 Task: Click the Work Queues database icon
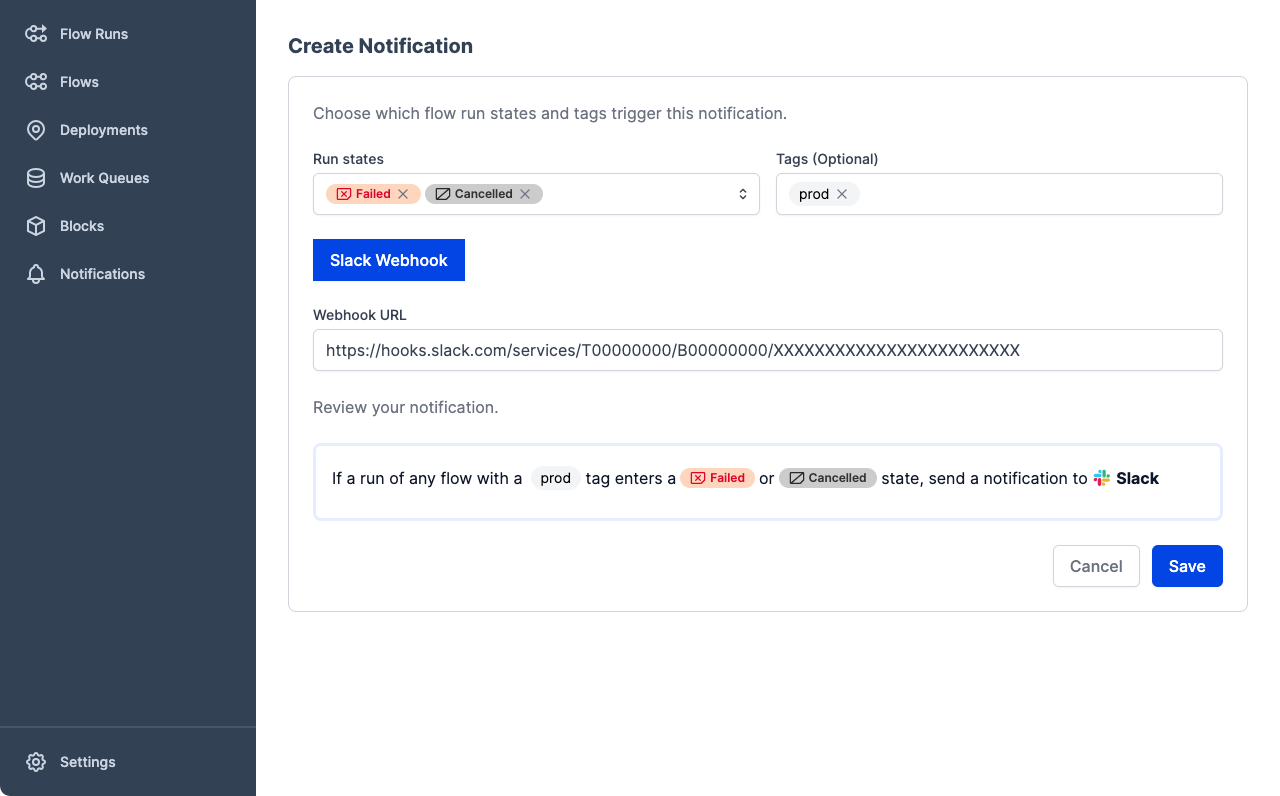tap(36, 178)
